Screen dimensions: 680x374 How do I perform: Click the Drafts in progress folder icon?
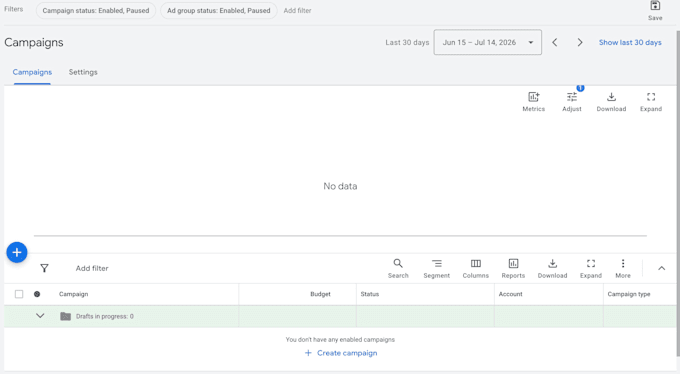65,316
